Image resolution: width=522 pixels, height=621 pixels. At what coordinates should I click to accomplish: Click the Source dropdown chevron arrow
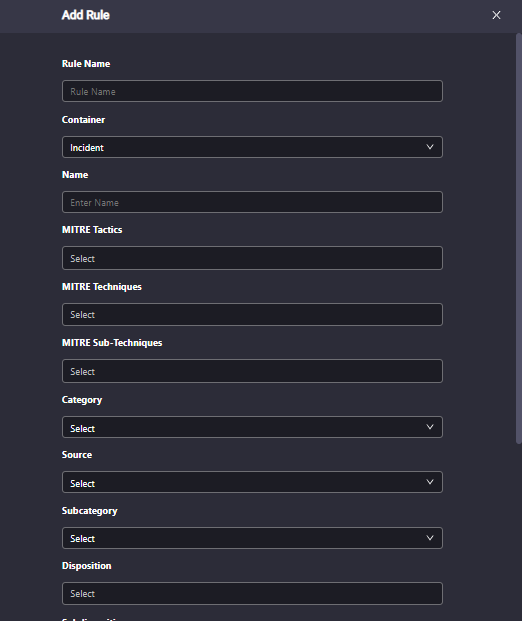(x=430, y=482)
